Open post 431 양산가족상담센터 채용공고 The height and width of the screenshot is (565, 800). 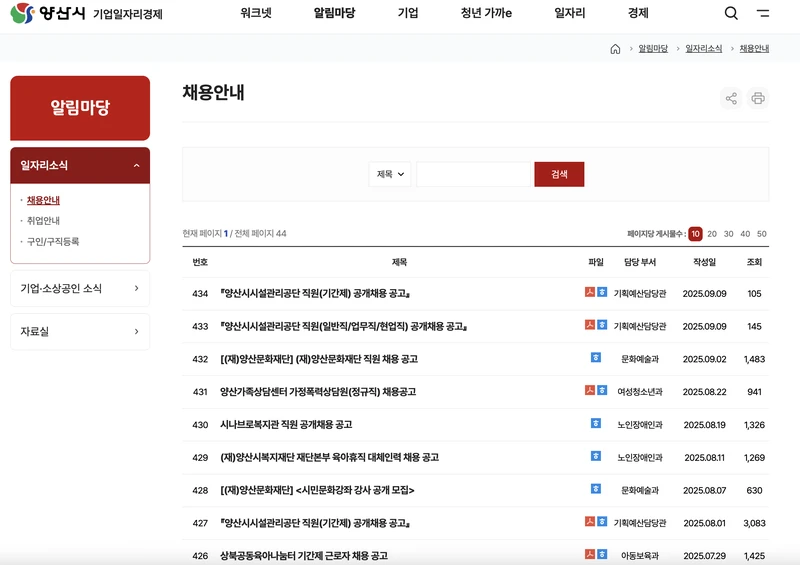point(318,391)
